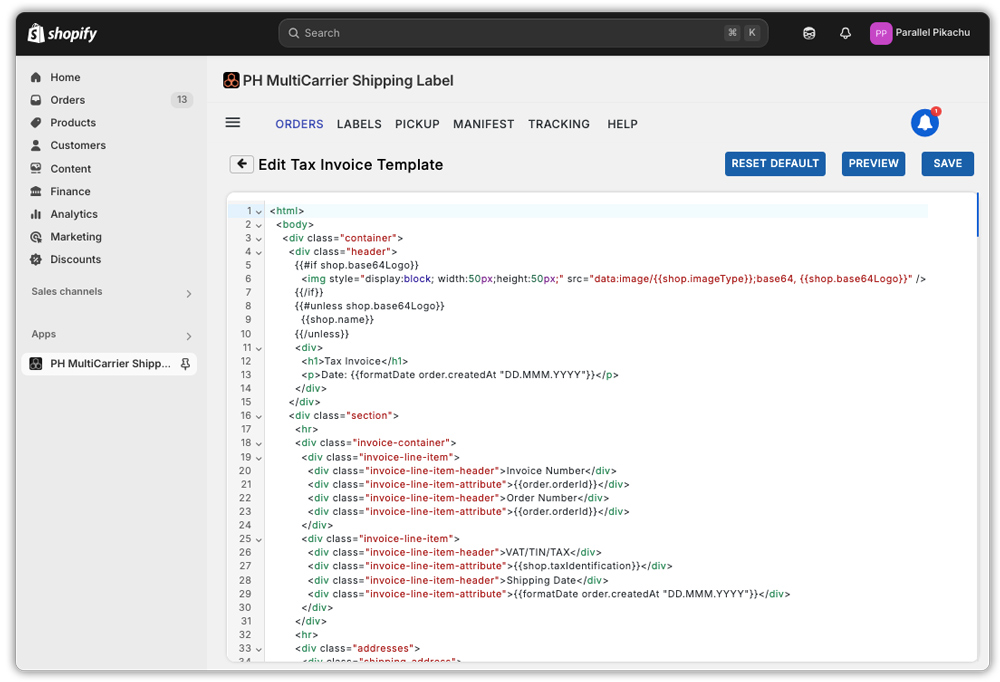
Task: Click the Orders count badge 13
Action: point(182,100)
